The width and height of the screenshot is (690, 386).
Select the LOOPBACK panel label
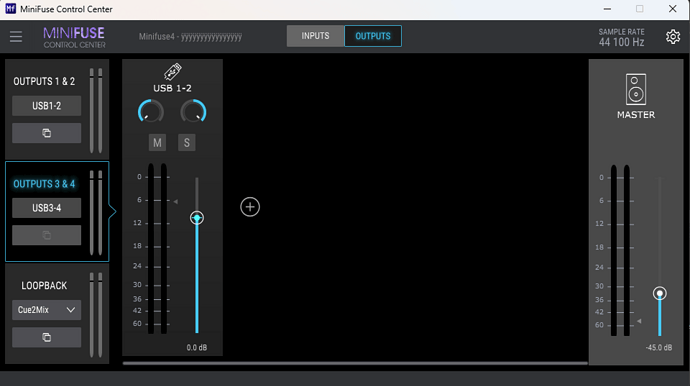[44, 286]
